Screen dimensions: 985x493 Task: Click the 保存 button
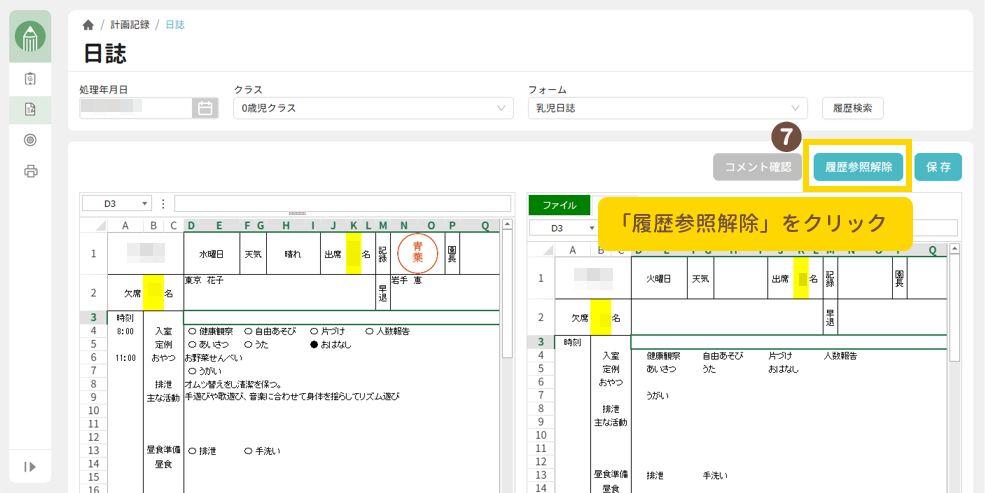tap(938, 167)
